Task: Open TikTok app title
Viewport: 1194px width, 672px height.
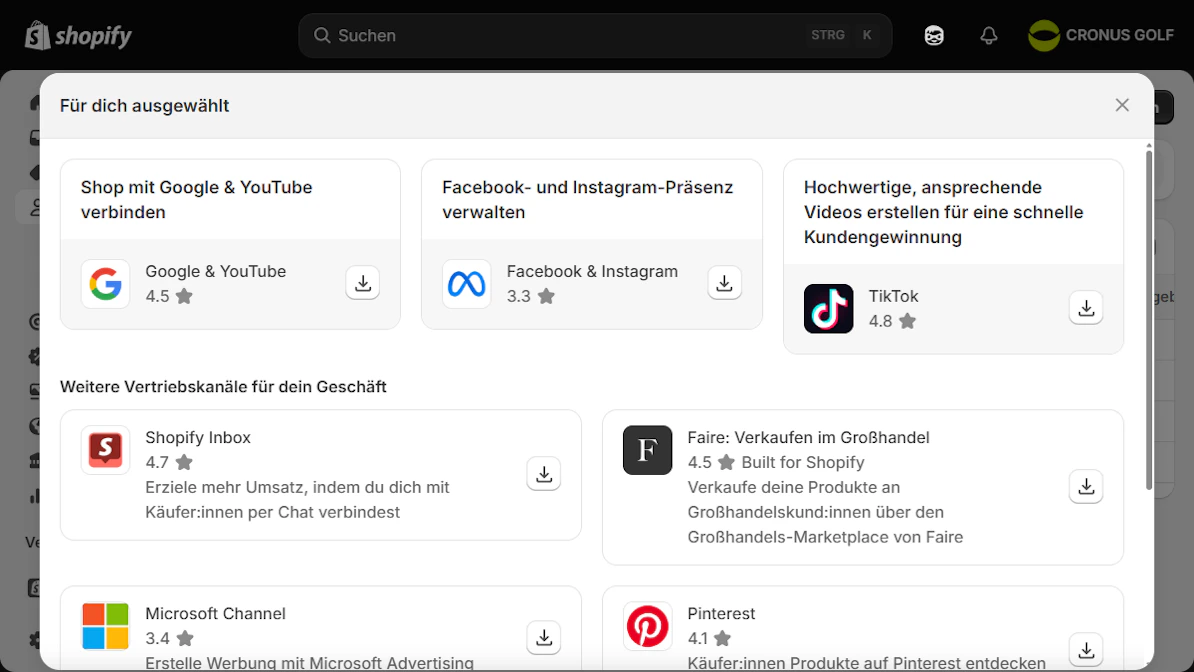Action: (893, 296)
